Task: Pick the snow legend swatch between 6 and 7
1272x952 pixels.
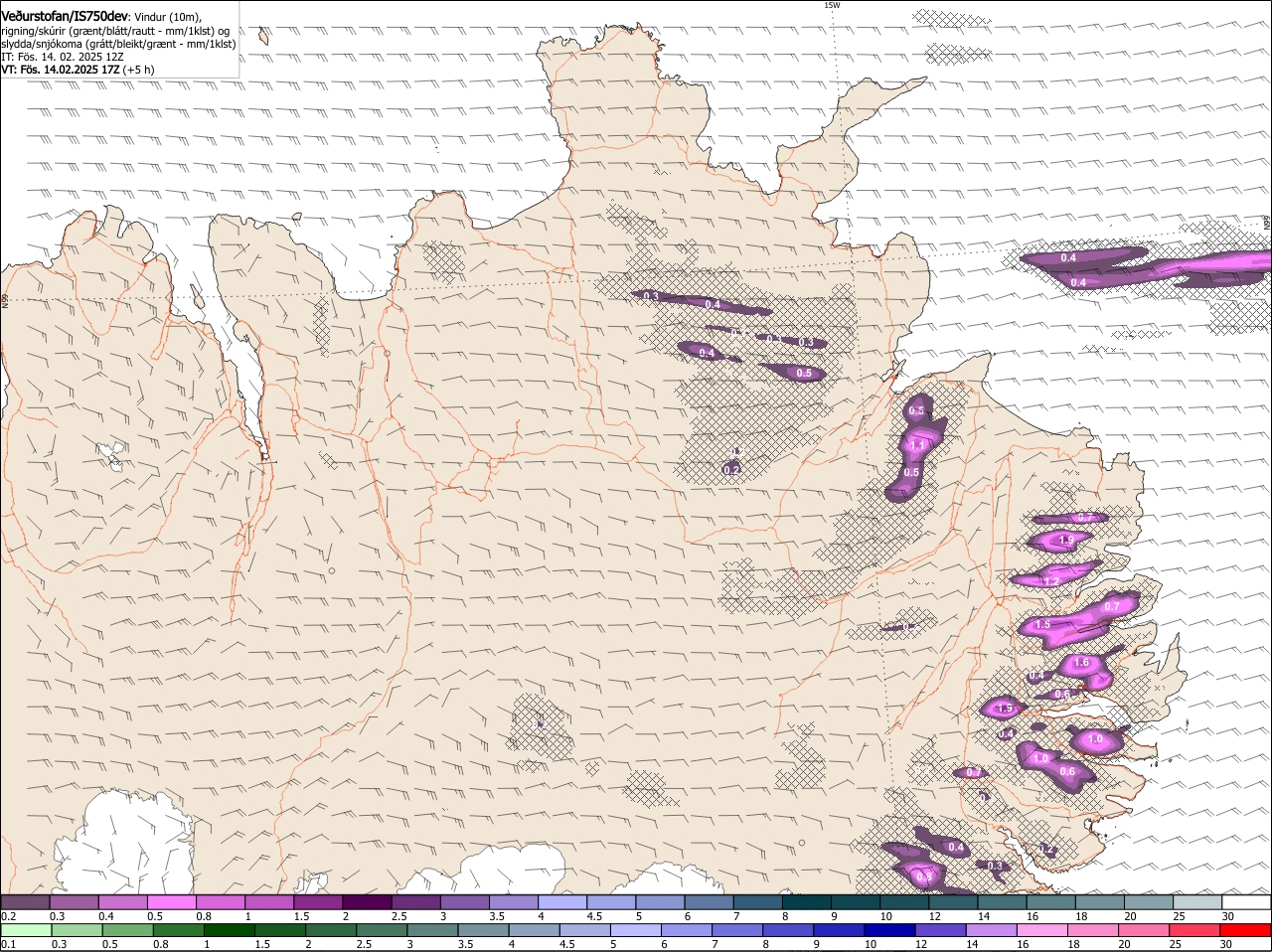Action: coord(709,902)
